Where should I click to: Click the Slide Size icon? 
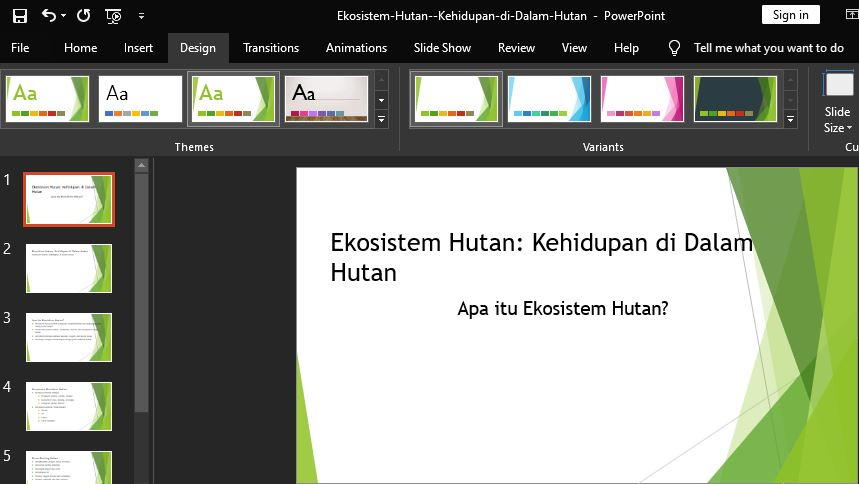[x=838, y=86]
